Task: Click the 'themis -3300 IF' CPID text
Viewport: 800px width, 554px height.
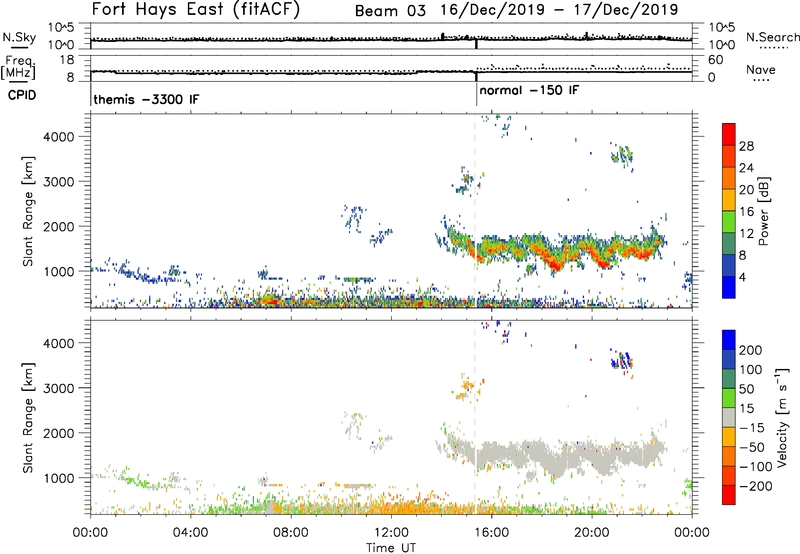Action: (146, 99)
